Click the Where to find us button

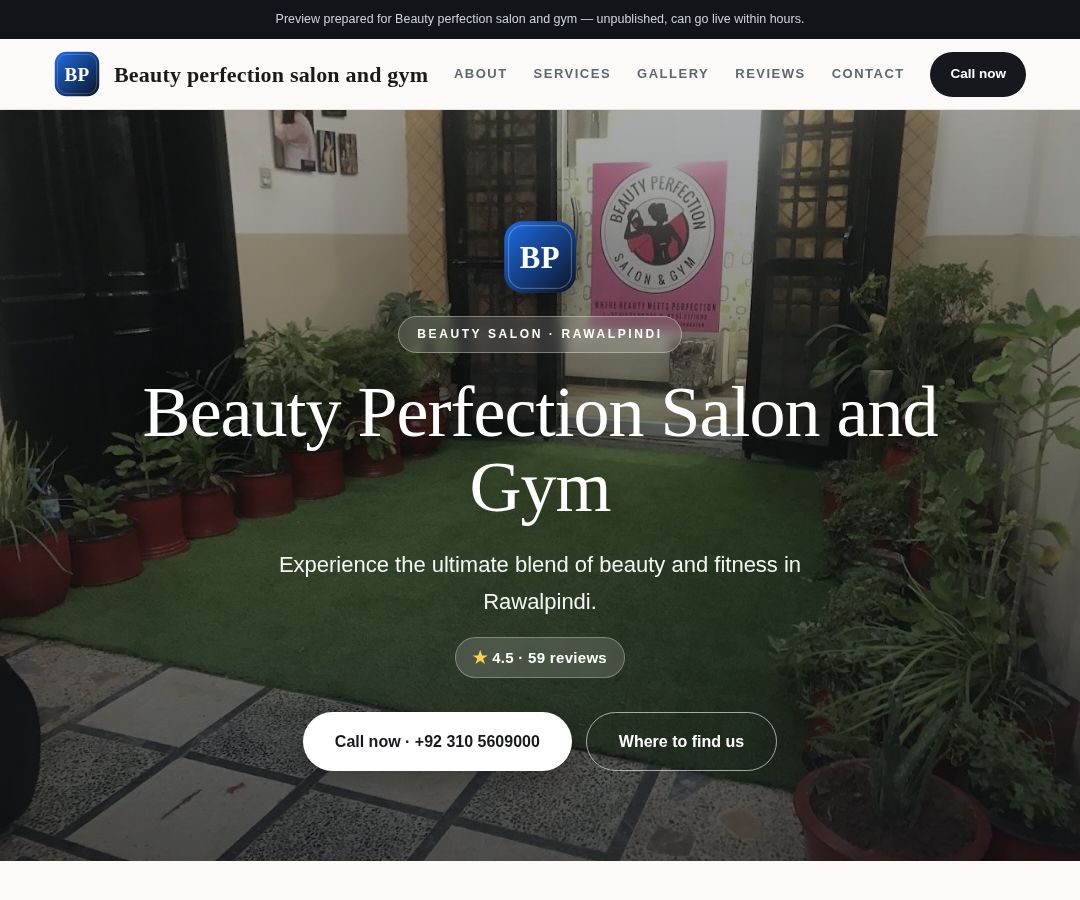tap(681, 742)
